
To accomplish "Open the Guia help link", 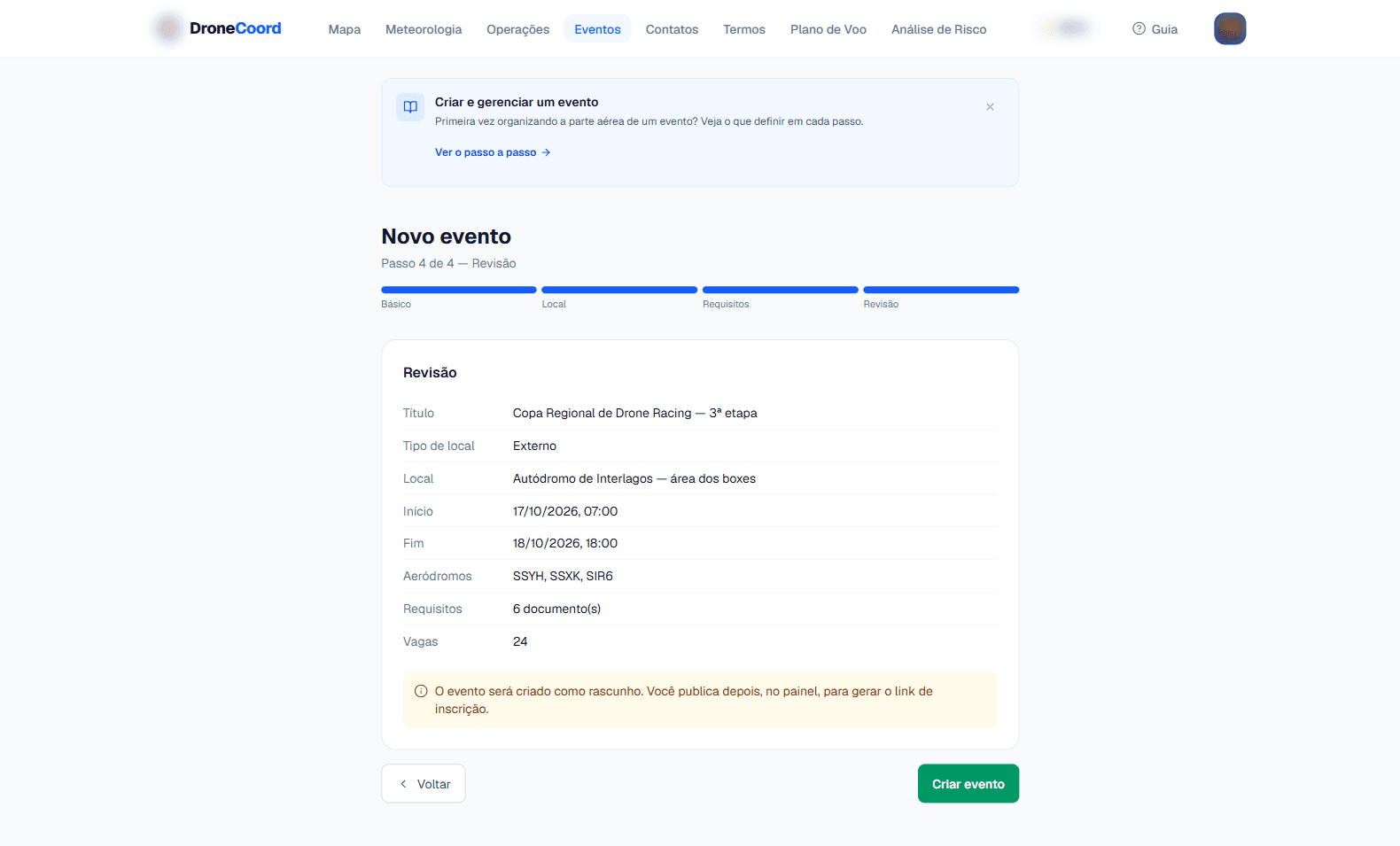I will click(1155, 29).
